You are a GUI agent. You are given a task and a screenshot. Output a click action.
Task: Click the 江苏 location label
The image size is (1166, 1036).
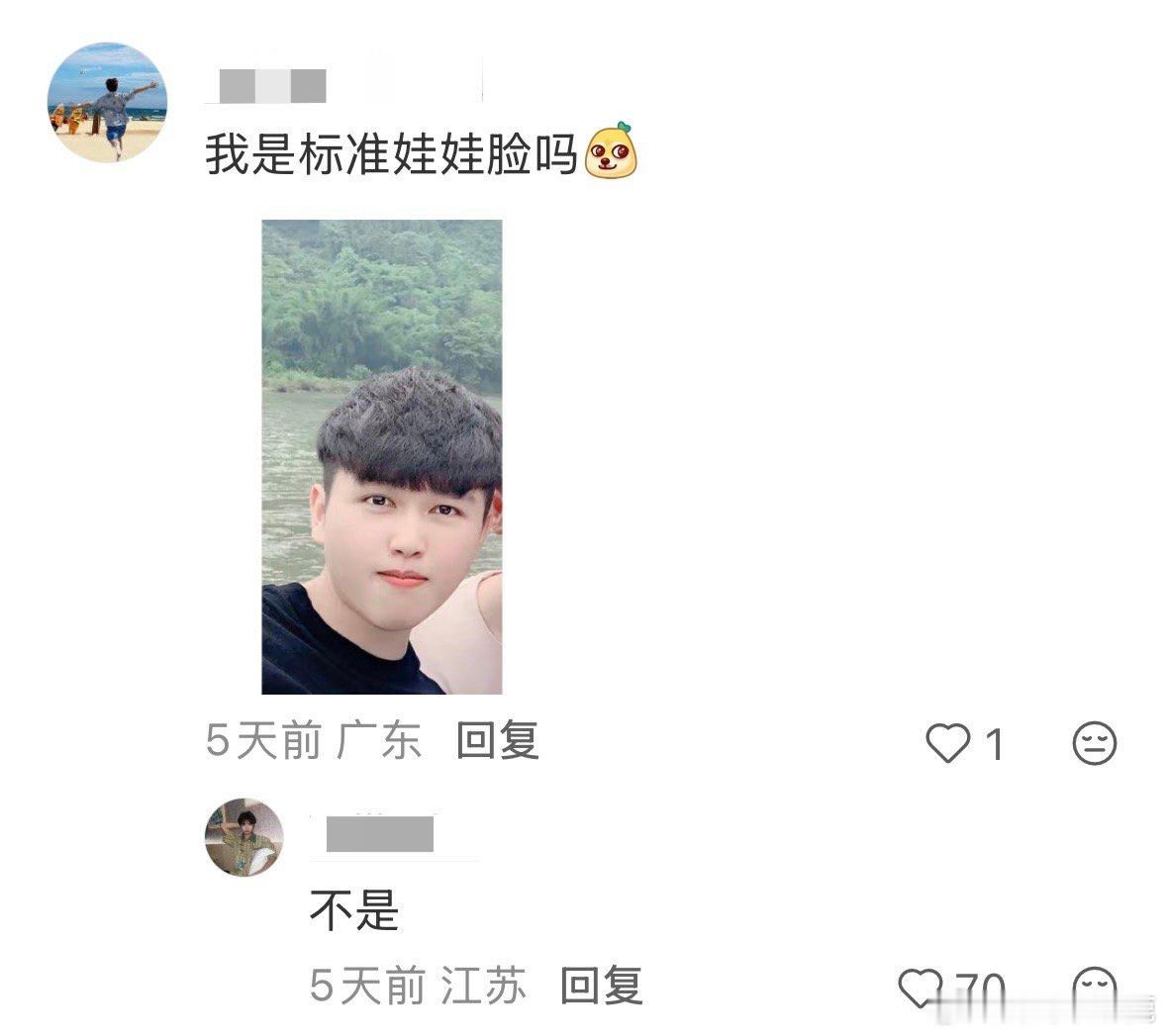click(484, 986)
